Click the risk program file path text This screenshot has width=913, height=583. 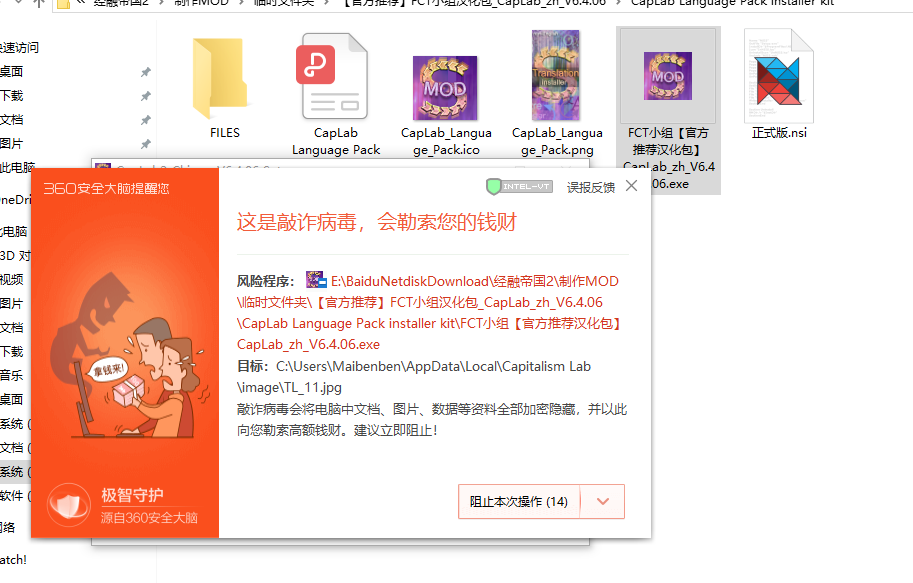pyautogui.click(x=429, y=313)
